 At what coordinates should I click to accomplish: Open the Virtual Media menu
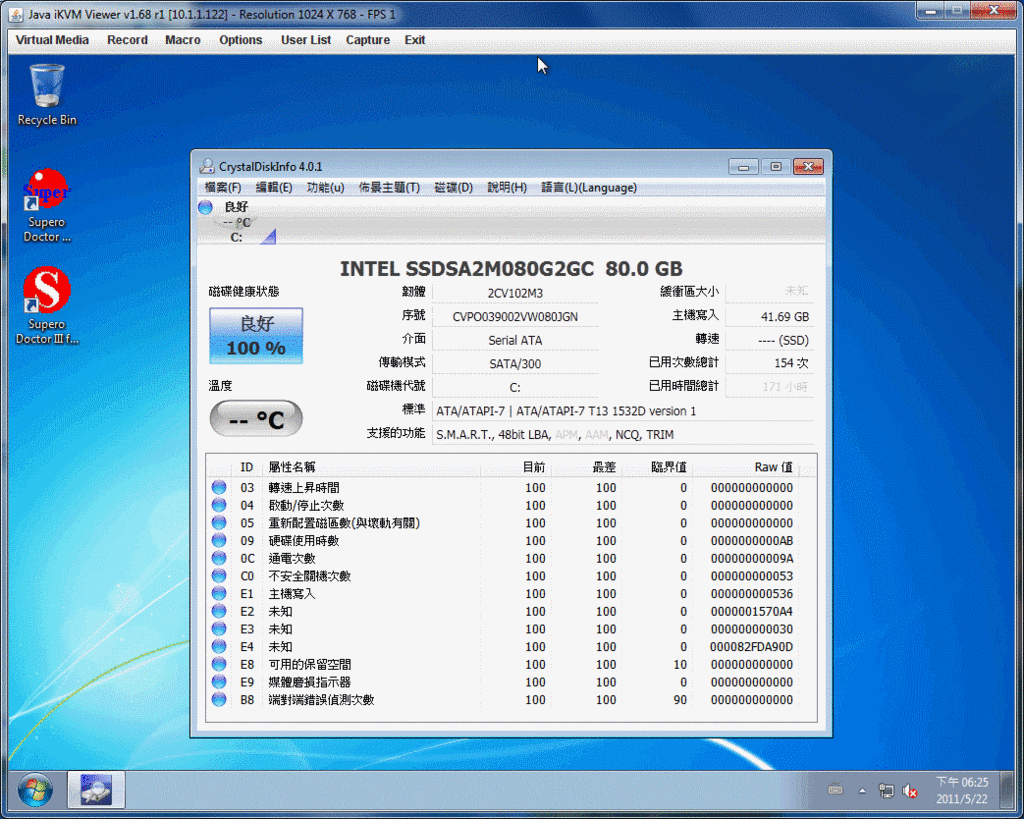tap(52, 40)
